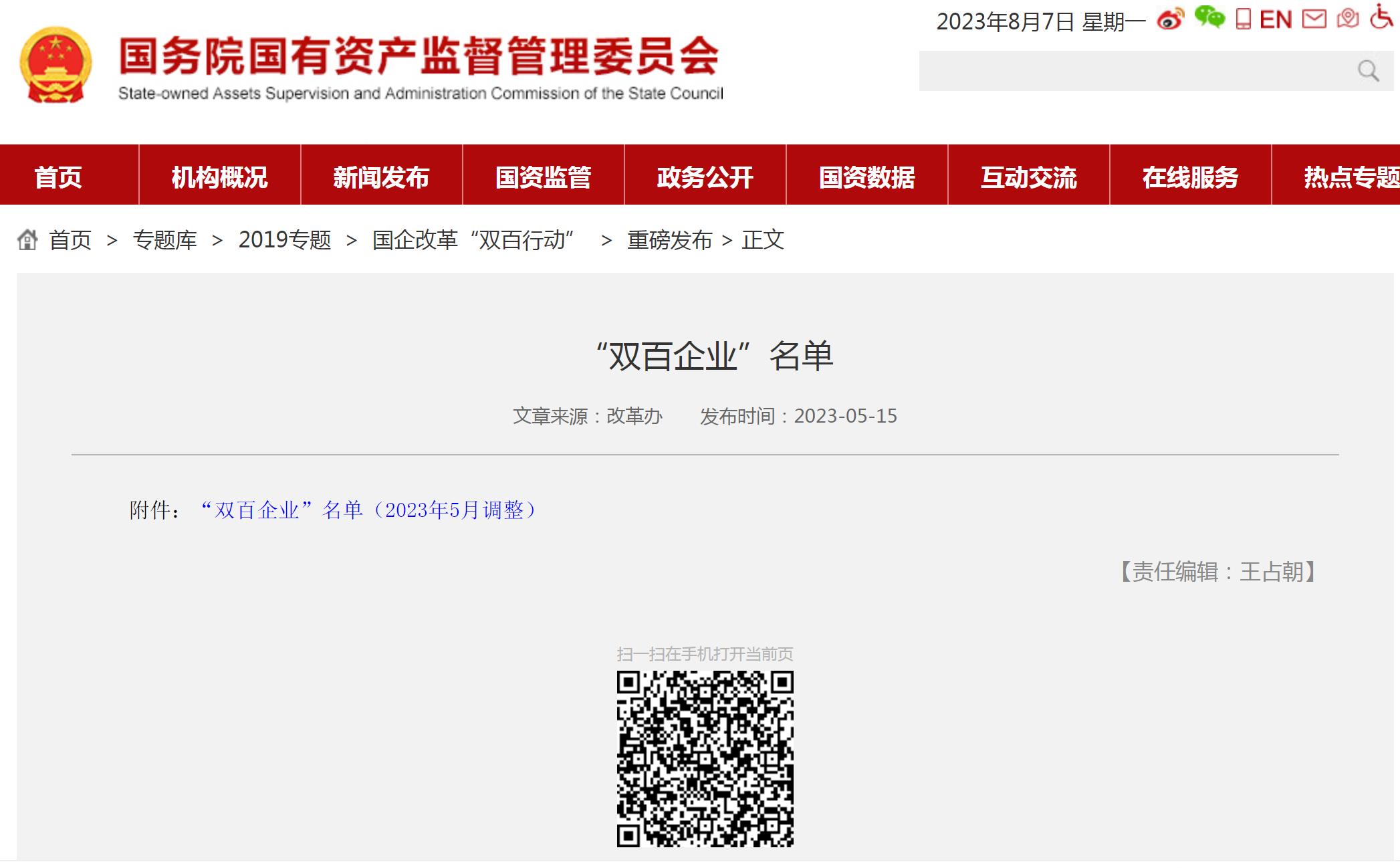Click the magnifier search icon
The height and width of the screenshot is (868, 1400).
point(1368,70)
